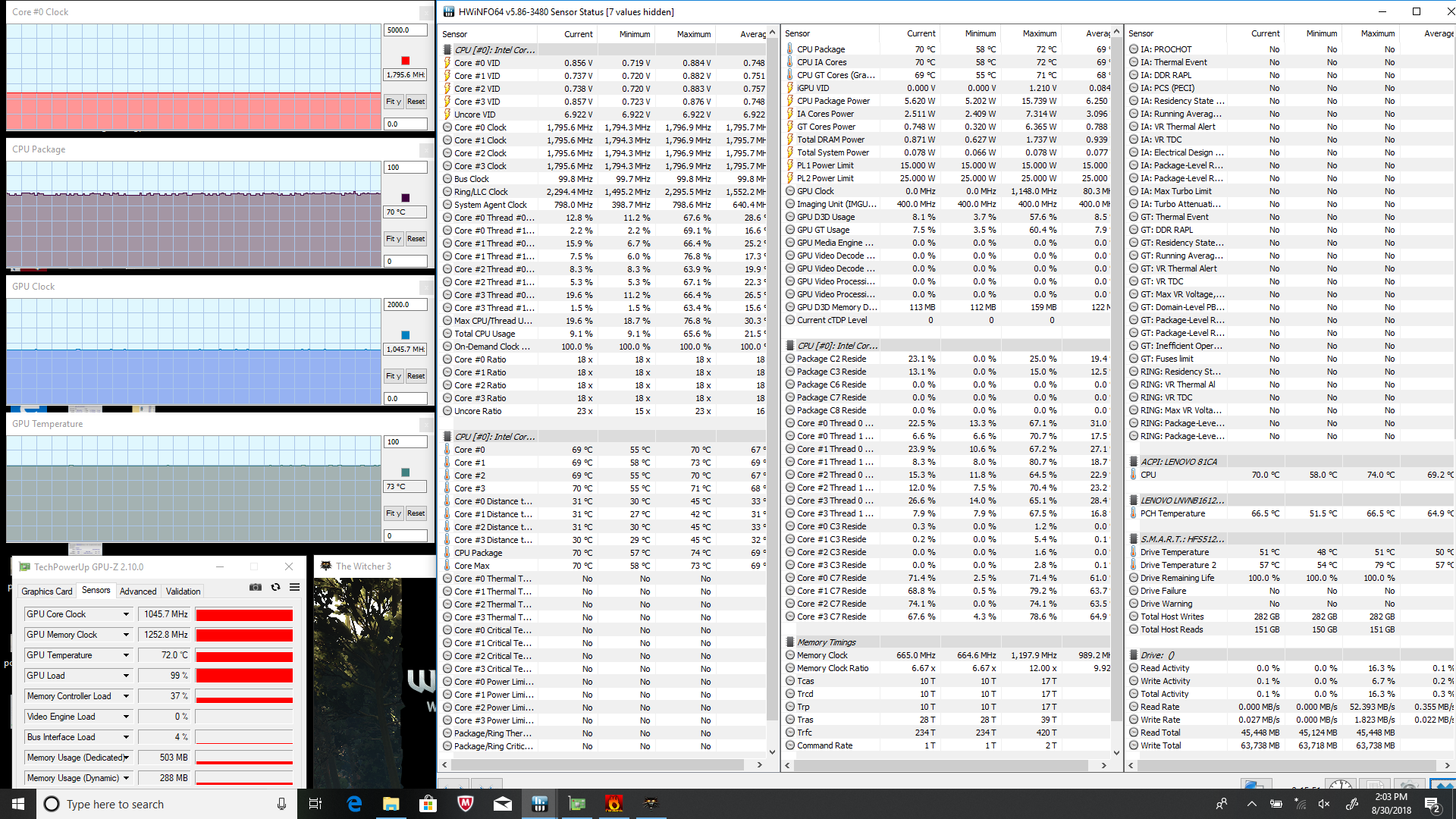The image size is (1456, 819).
Task: Click Reset in the CPU Package graph
Action: (x=416, y=239)
